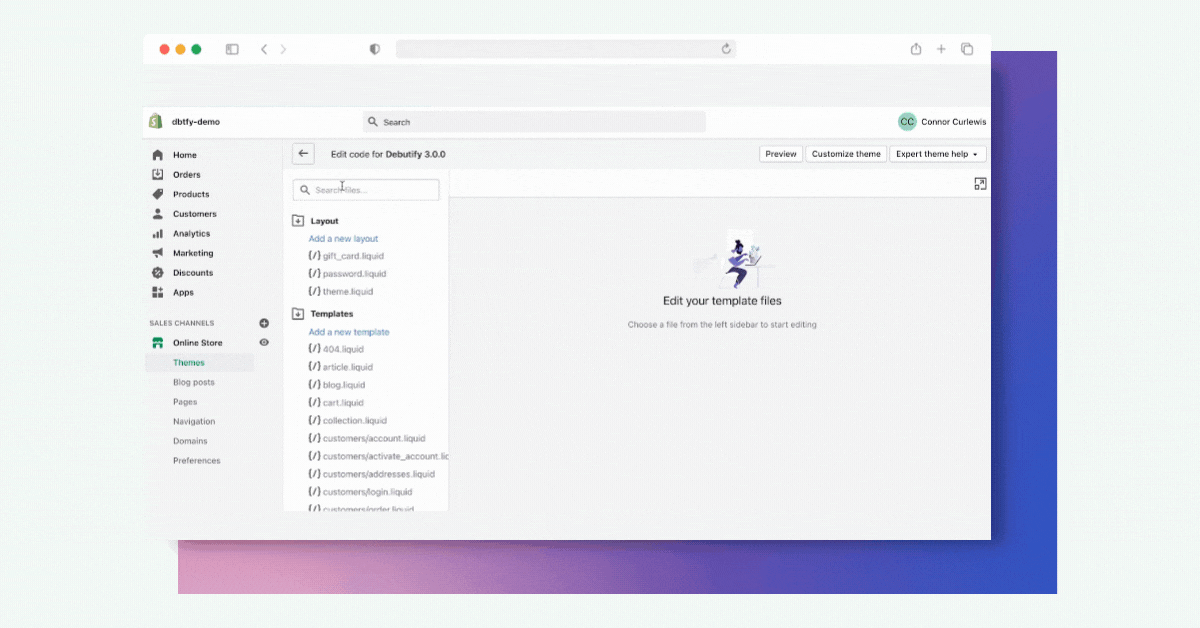Click the Analytics bar chart icon
The width and height of the screenshot is (1200, 628).
coord(158,233)
